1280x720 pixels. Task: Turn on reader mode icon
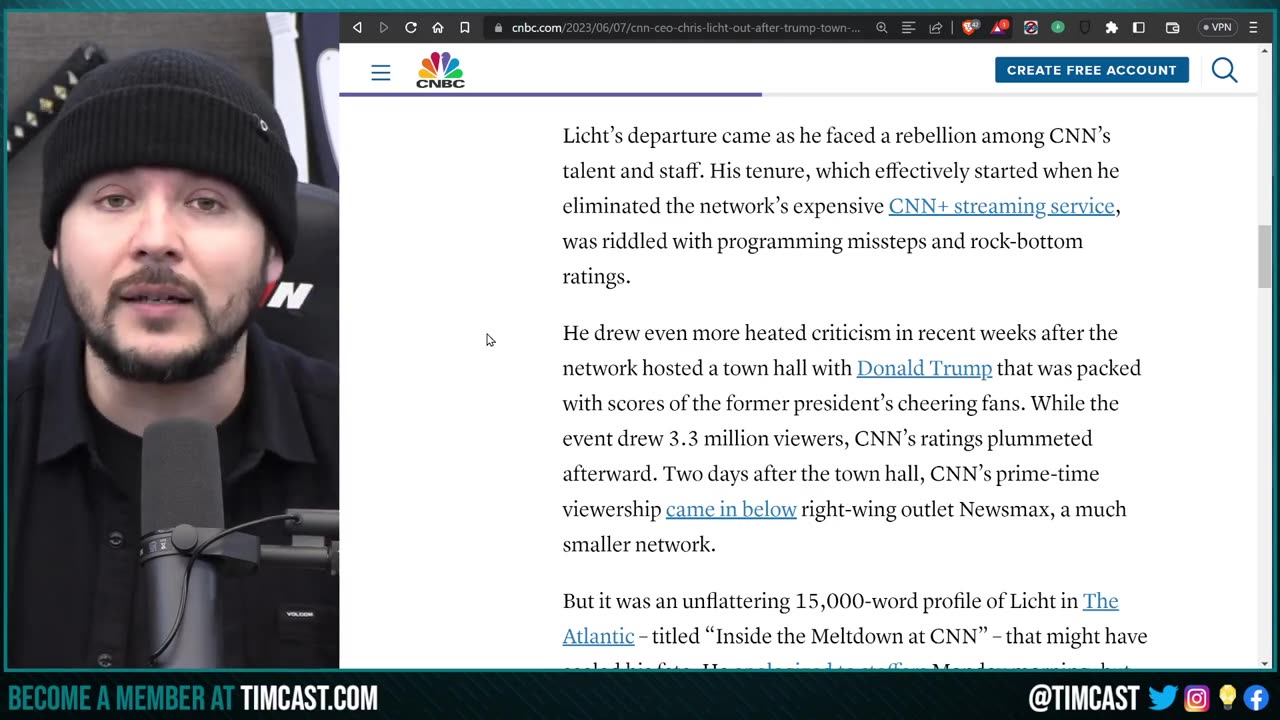908,28
